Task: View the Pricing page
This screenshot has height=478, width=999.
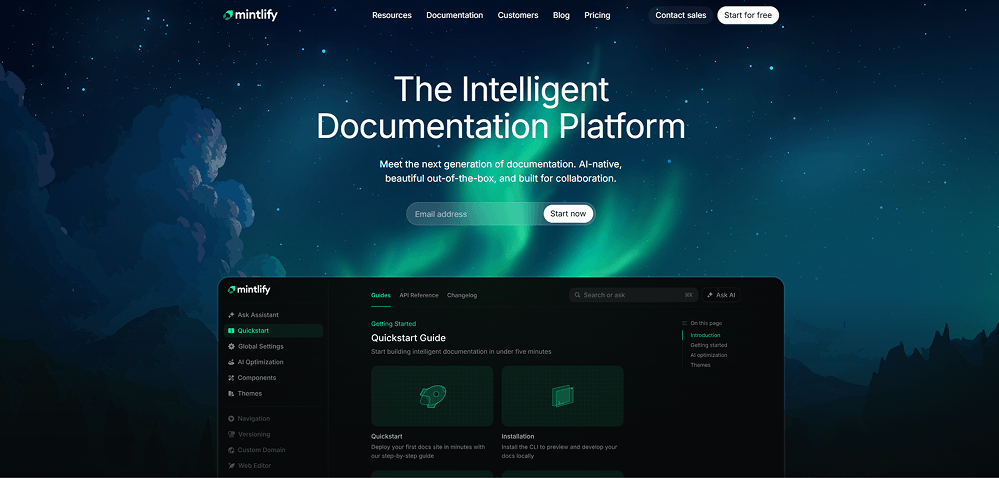Action: pos(597,15)
